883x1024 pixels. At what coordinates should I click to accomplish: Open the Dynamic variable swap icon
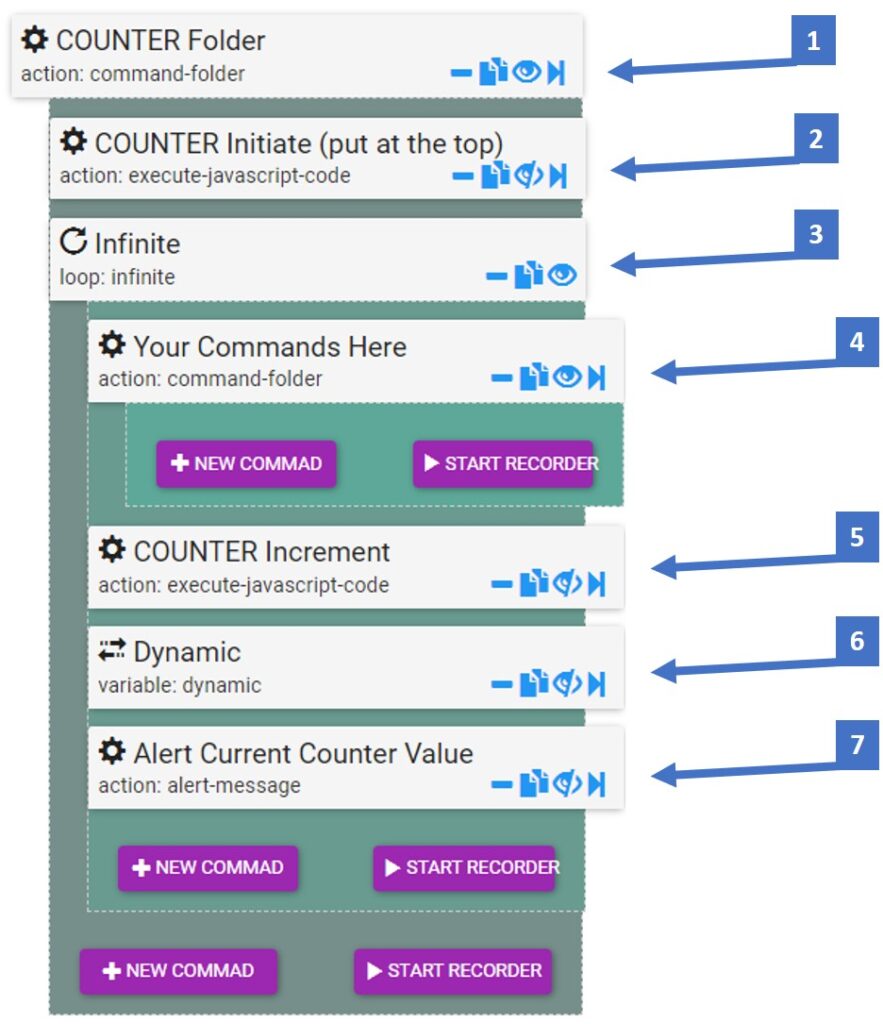click(x=112, y=650)
